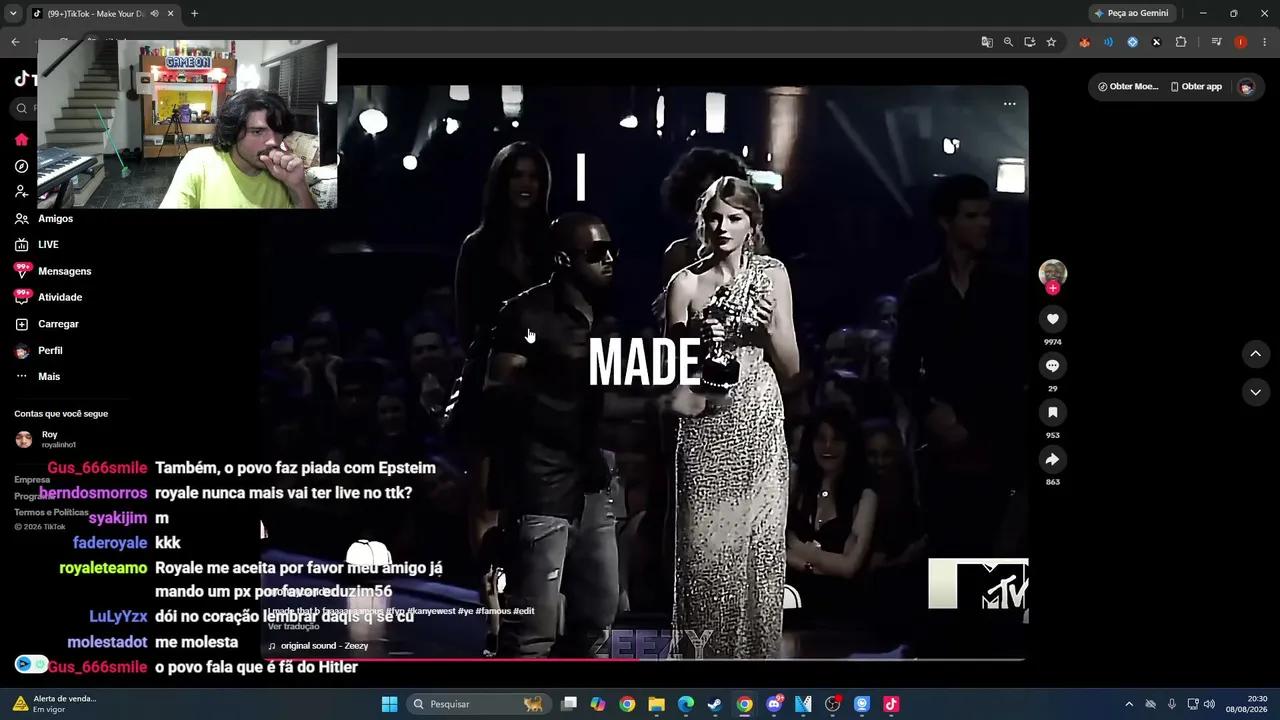Image resolution: width=1280 pixels, height=720 pixels.
Task: Click Peça ao Gemini button
Action: click(x=1131, y=13)
